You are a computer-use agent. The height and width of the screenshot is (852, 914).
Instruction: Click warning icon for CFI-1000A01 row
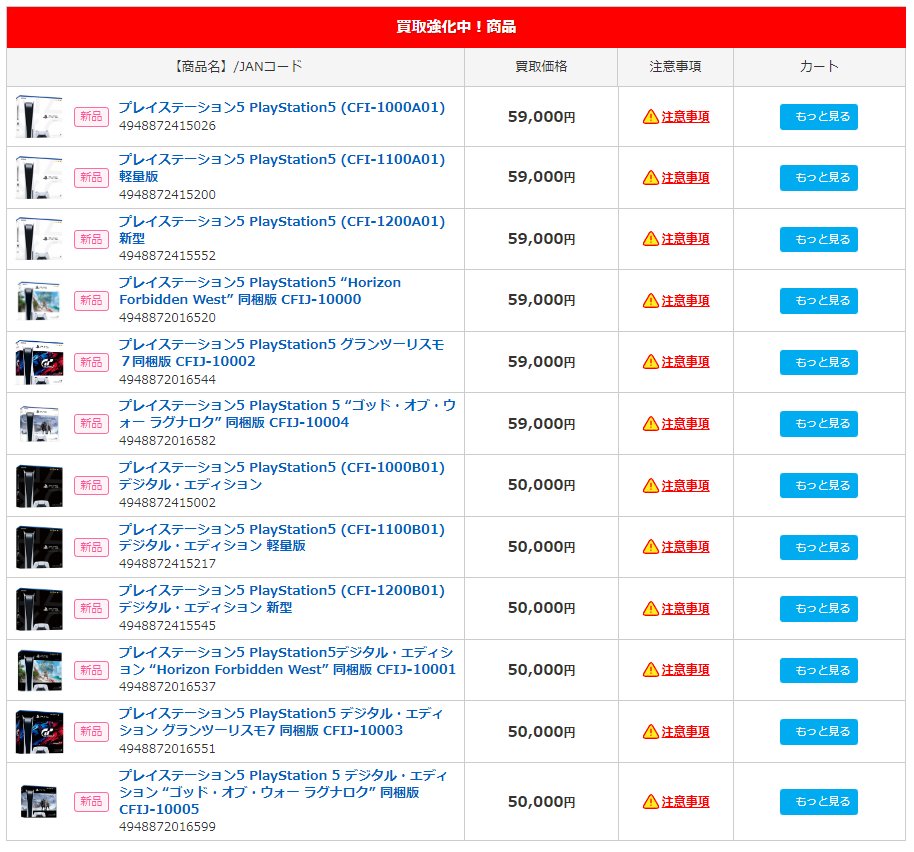tap(651, 117)
